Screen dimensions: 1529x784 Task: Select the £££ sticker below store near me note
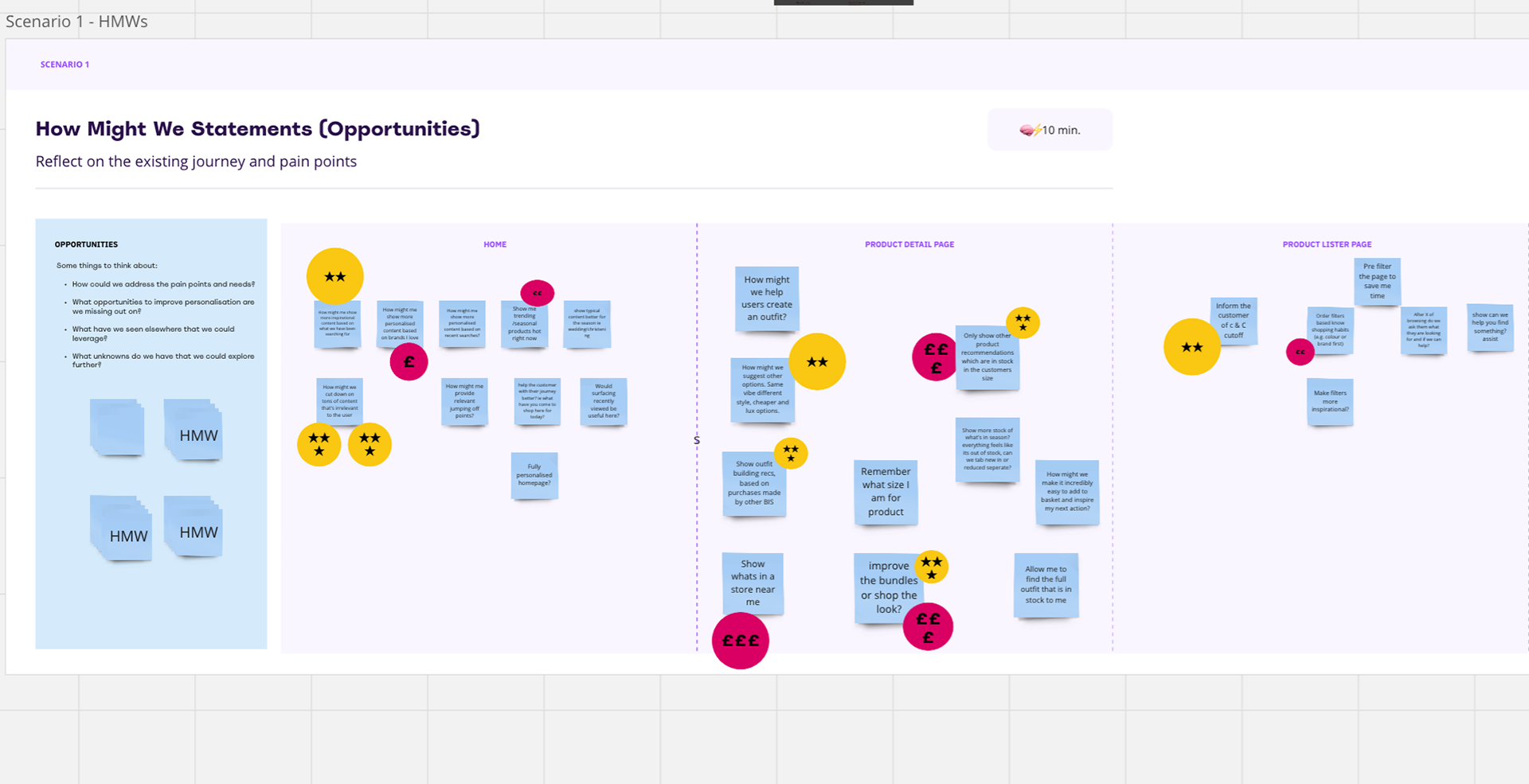[x=741, y=640]
